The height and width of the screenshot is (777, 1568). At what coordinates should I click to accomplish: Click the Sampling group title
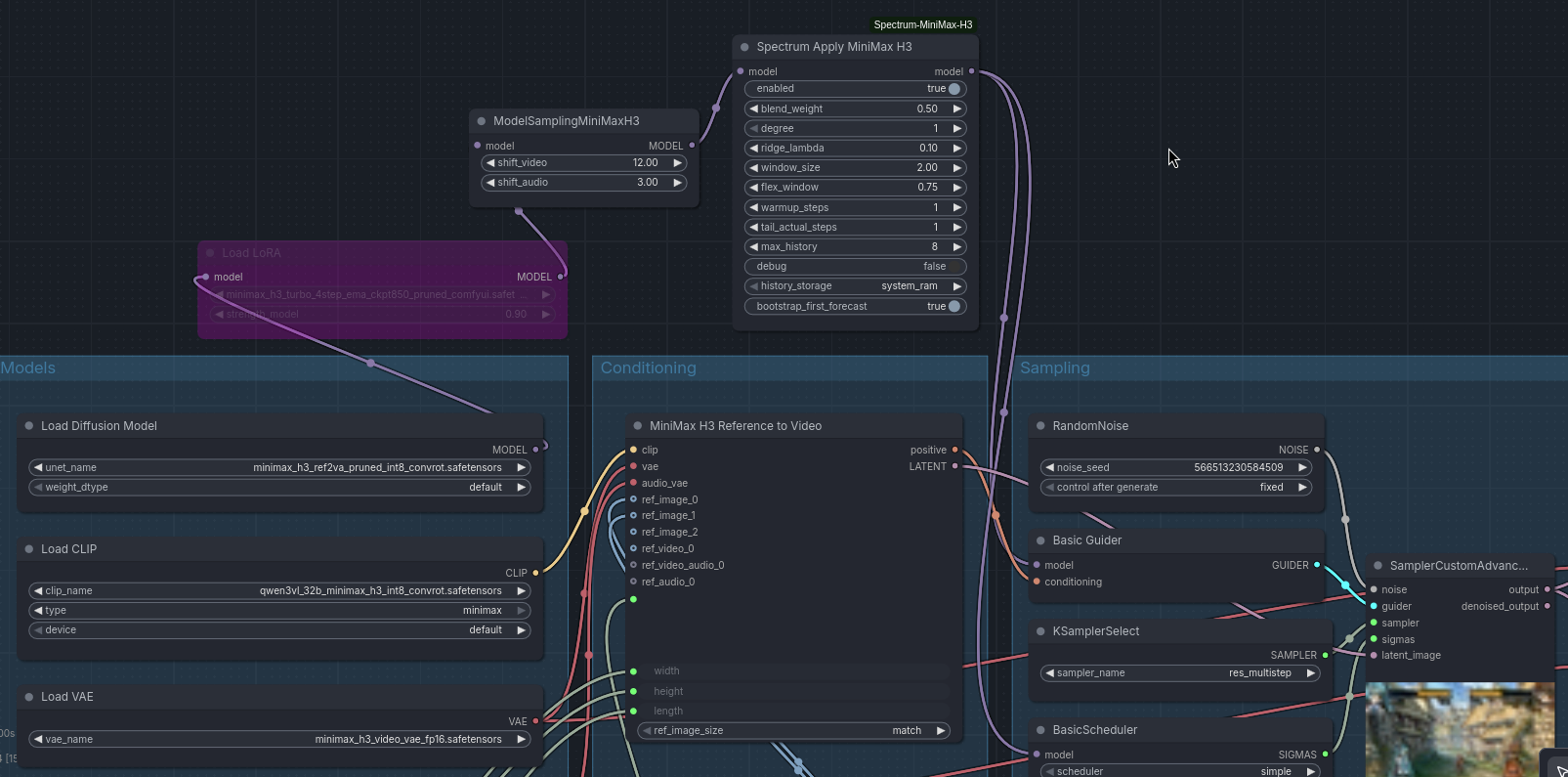[1055, 368]
